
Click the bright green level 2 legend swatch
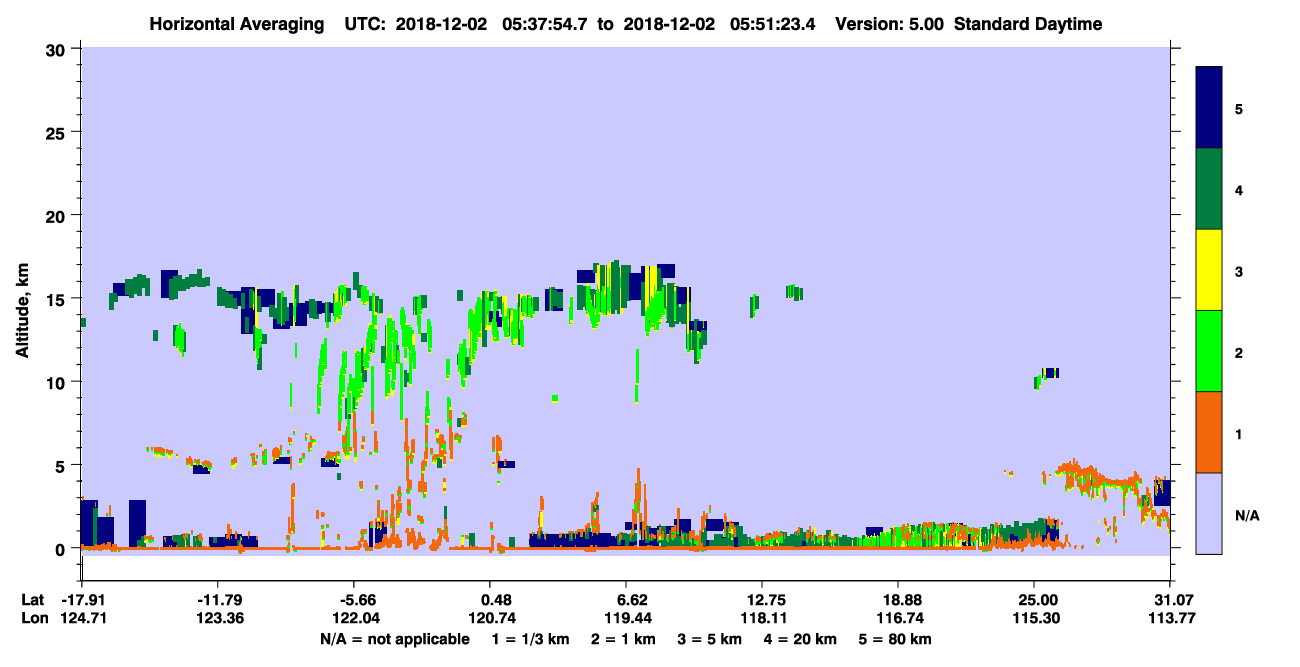point(1209,351)
